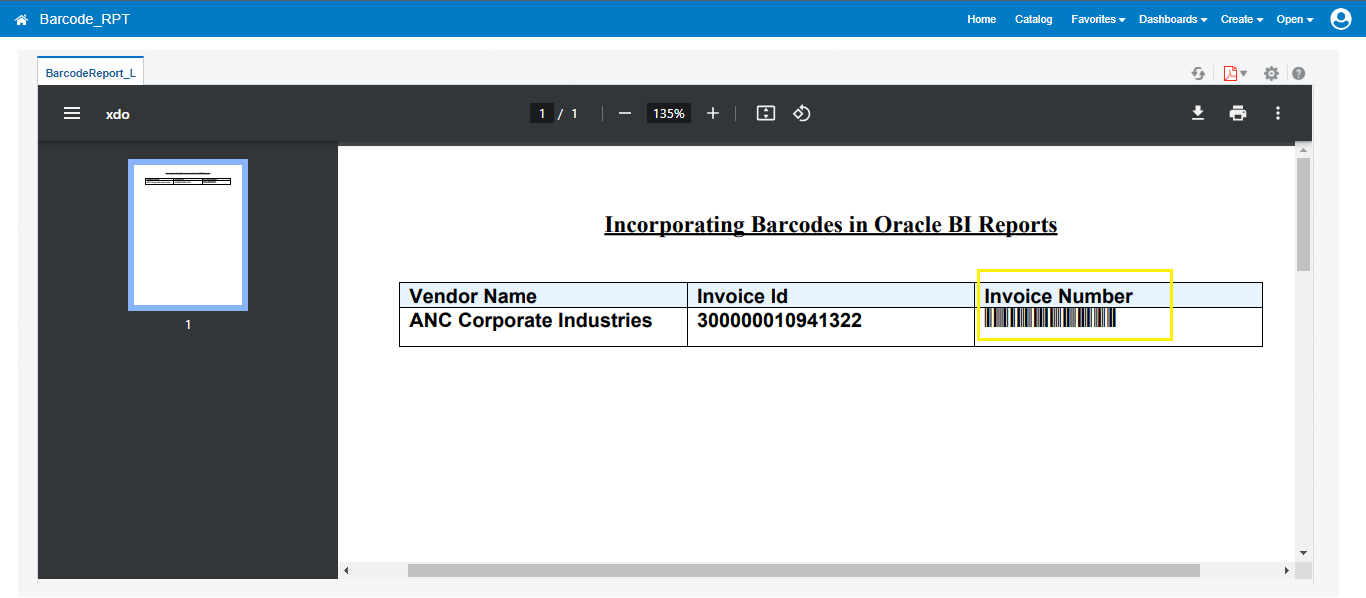
Task: Open the user account avatar menu
Action: (x=1341, y=18)
